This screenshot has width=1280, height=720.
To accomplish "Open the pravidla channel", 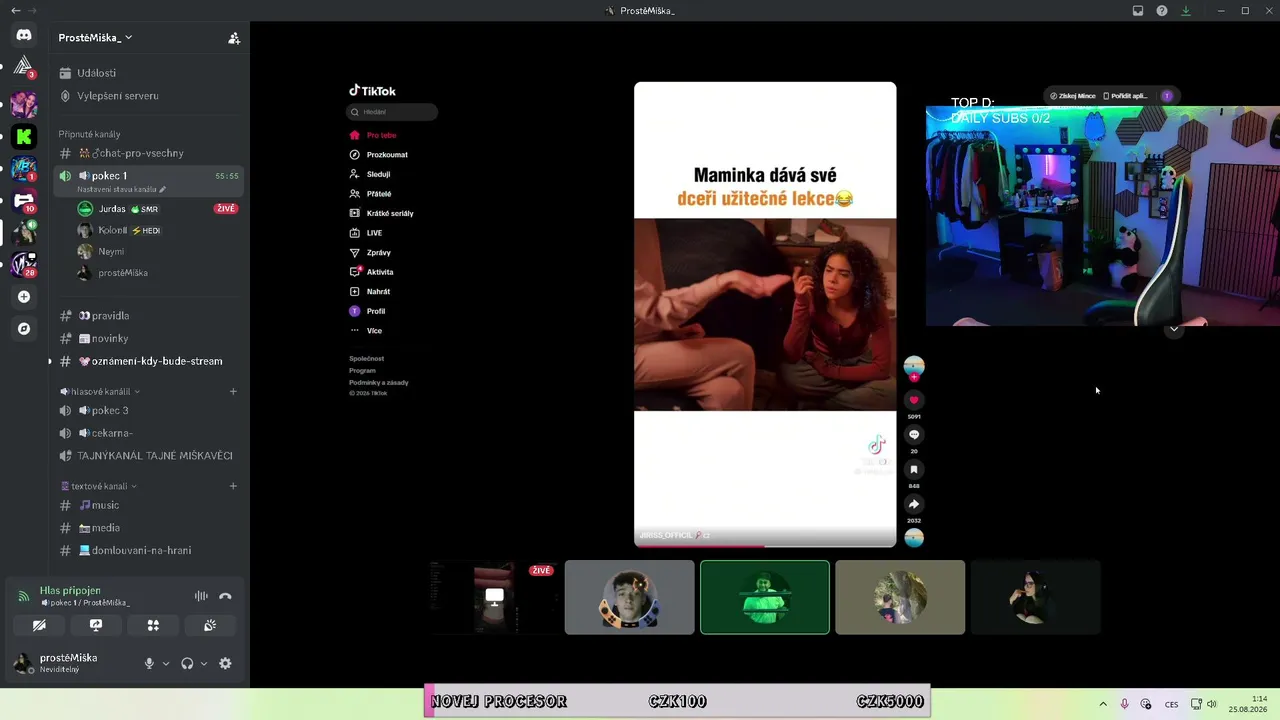I will pyautogui.click(x=150, y=316).
